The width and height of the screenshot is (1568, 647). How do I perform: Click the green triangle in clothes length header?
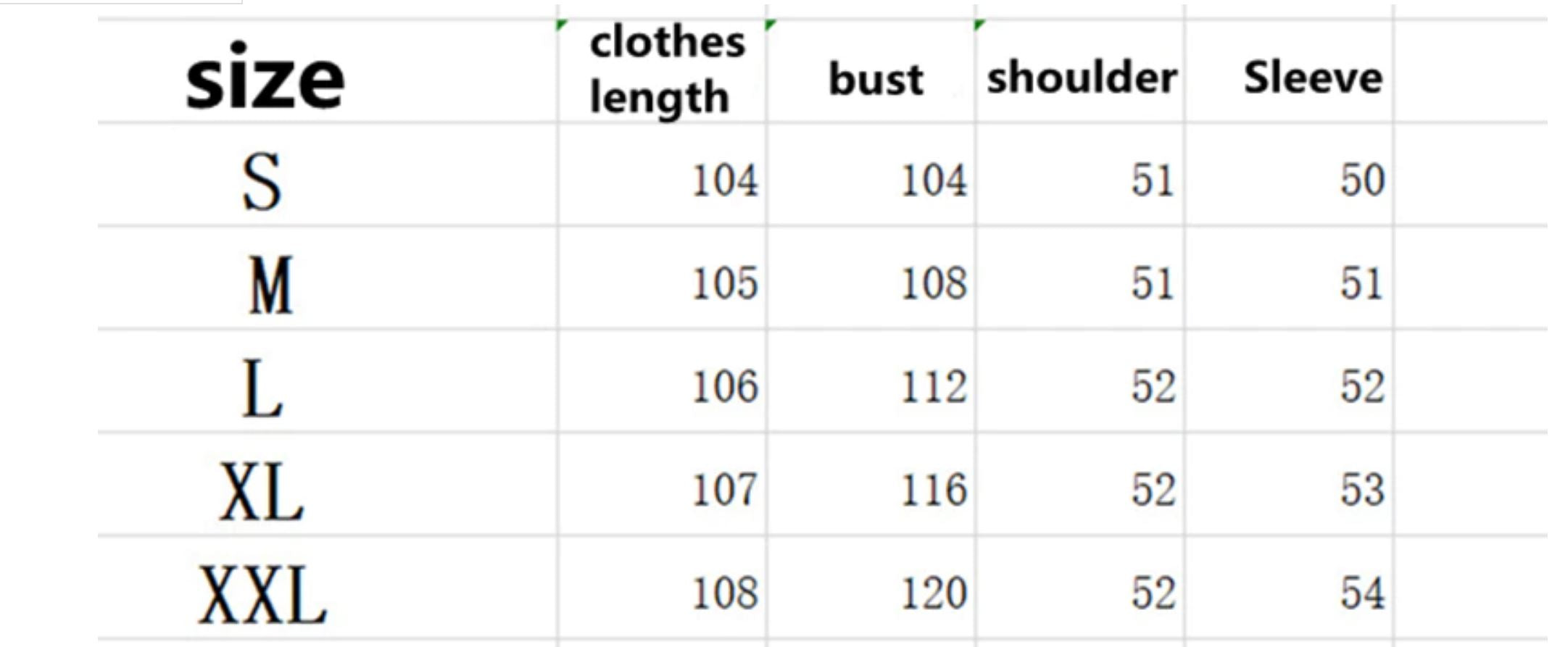tap(562, 25)
